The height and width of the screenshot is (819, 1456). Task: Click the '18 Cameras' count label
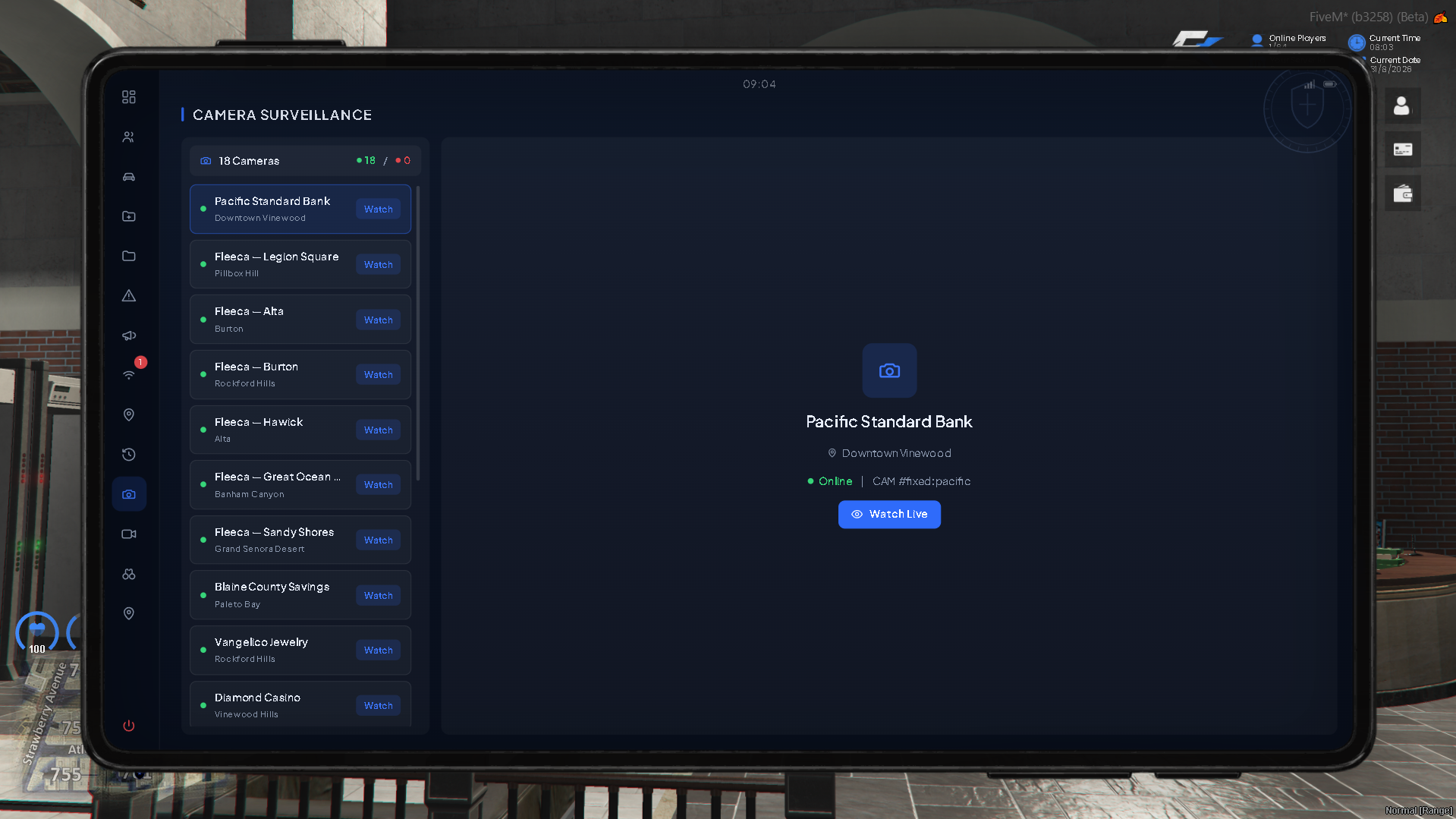[249, 161]
